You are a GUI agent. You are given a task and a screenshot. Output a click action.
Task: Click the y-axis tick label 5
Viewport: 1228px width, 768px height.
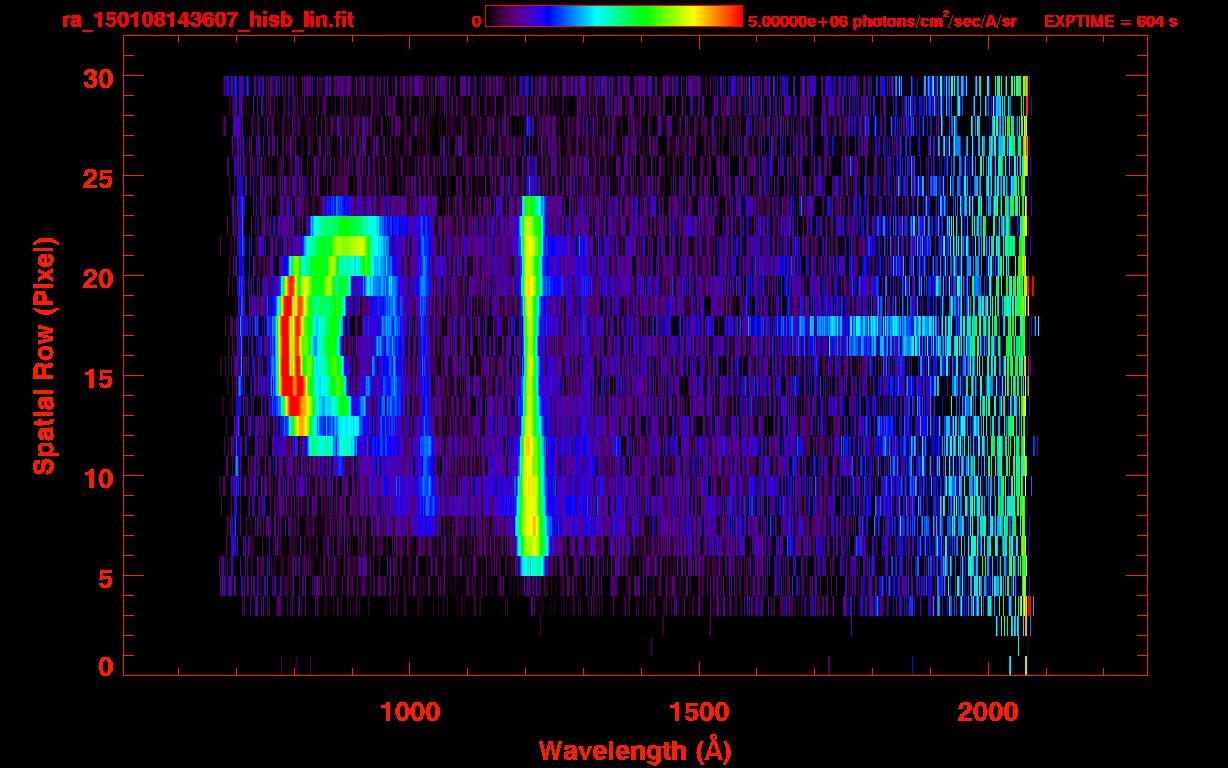[104, 577]
